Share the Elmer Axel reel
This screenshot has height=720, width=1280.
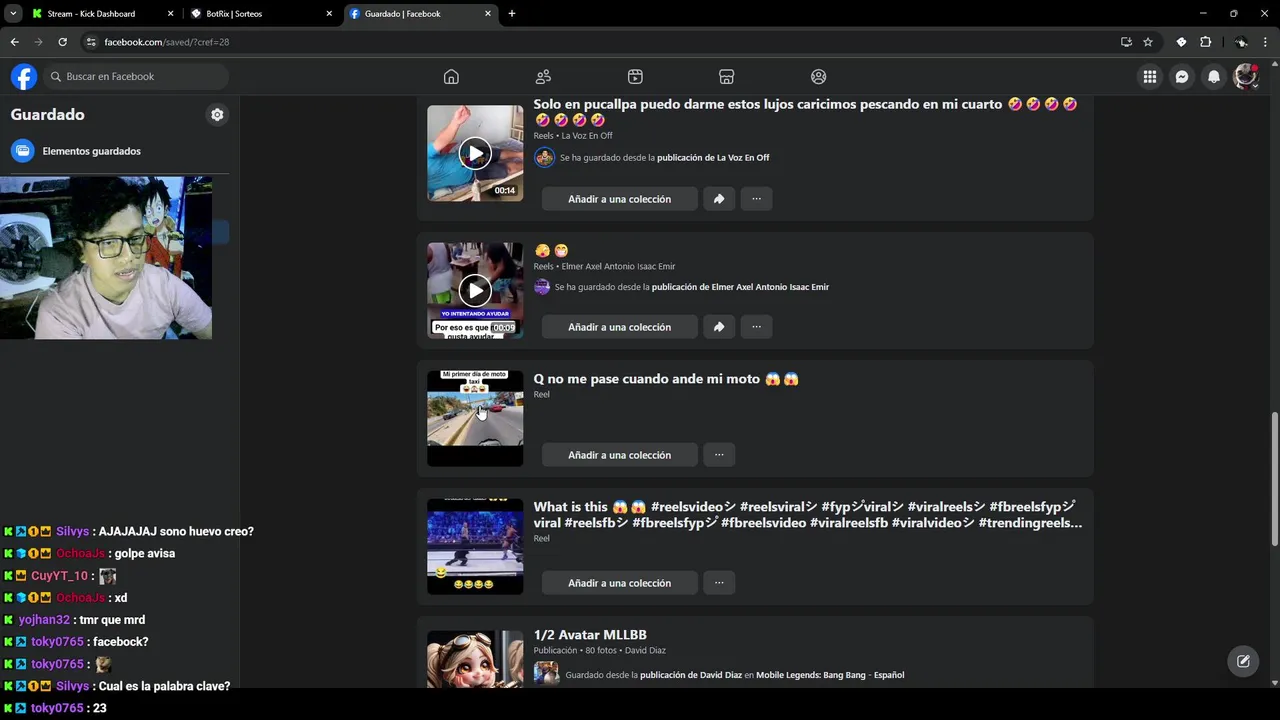pyautogui.click(x=719, y=327)
